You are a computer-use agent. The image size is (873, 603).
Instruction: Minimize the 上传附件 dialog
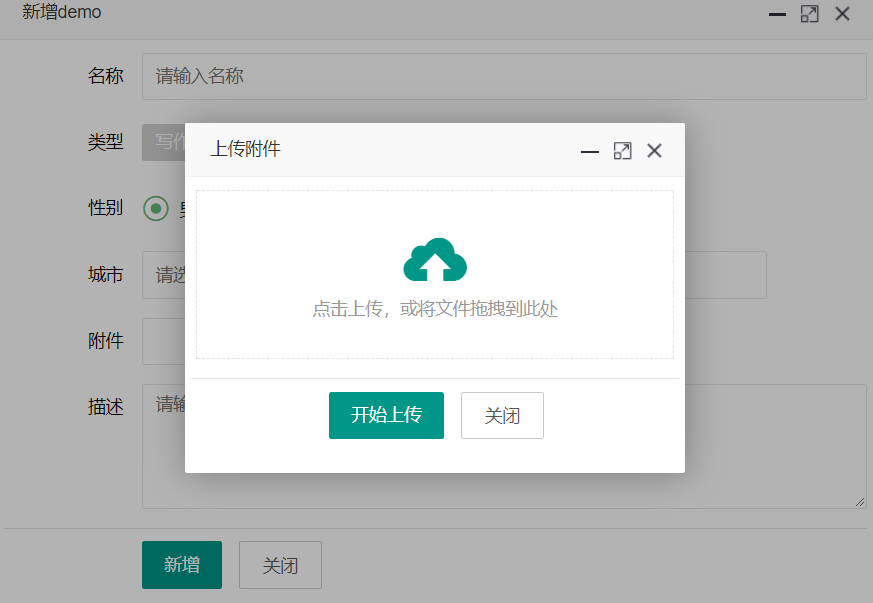pos(590,151)
